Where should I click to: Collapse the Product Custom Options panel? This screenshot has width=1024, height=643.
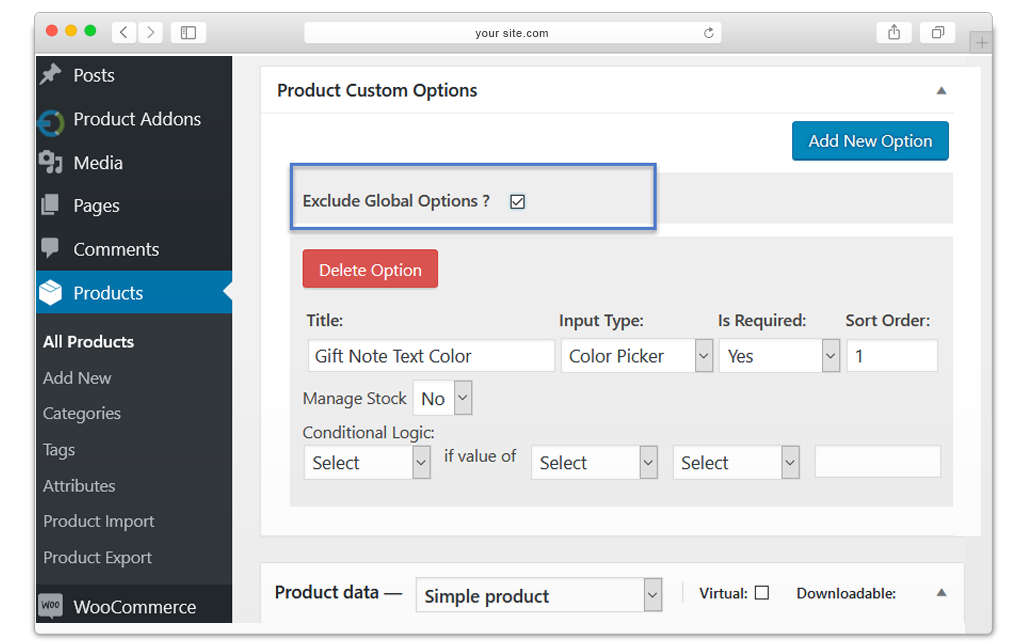(941, 91)
